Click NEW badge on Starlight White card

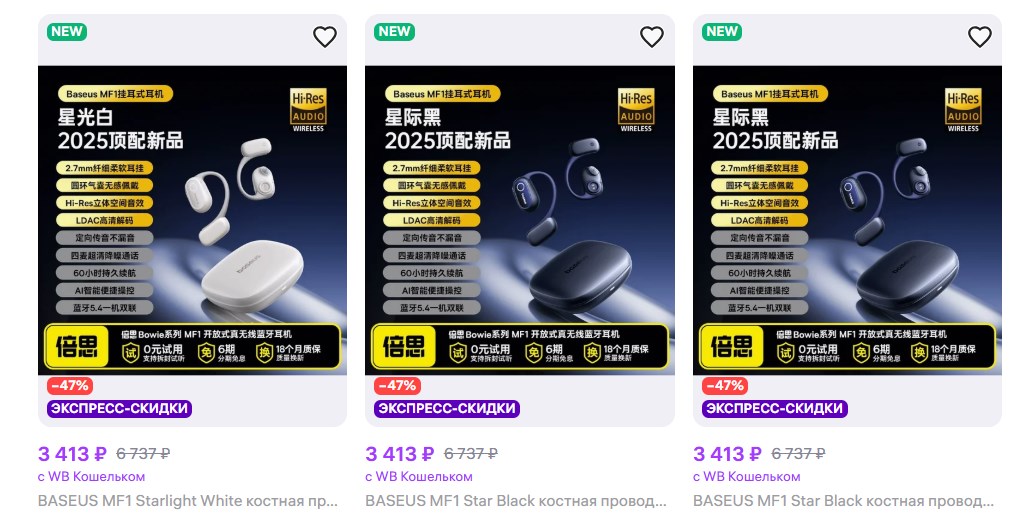(x=67, y=32)
